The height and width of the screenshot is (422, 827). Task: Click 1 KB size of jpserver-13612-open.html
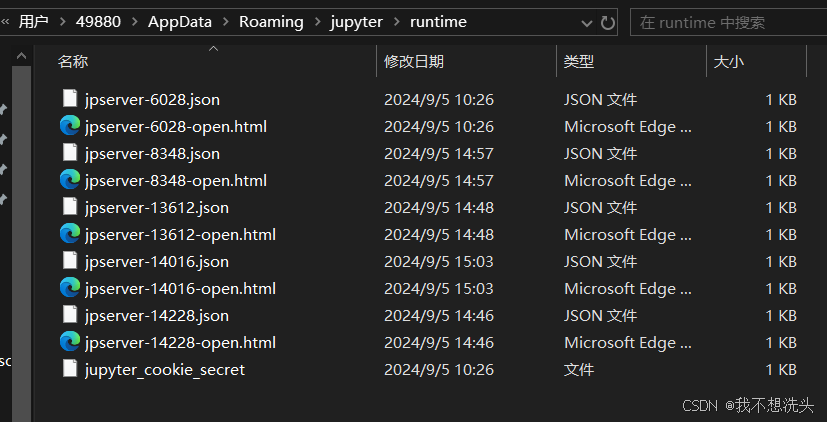tap(781, 234)
